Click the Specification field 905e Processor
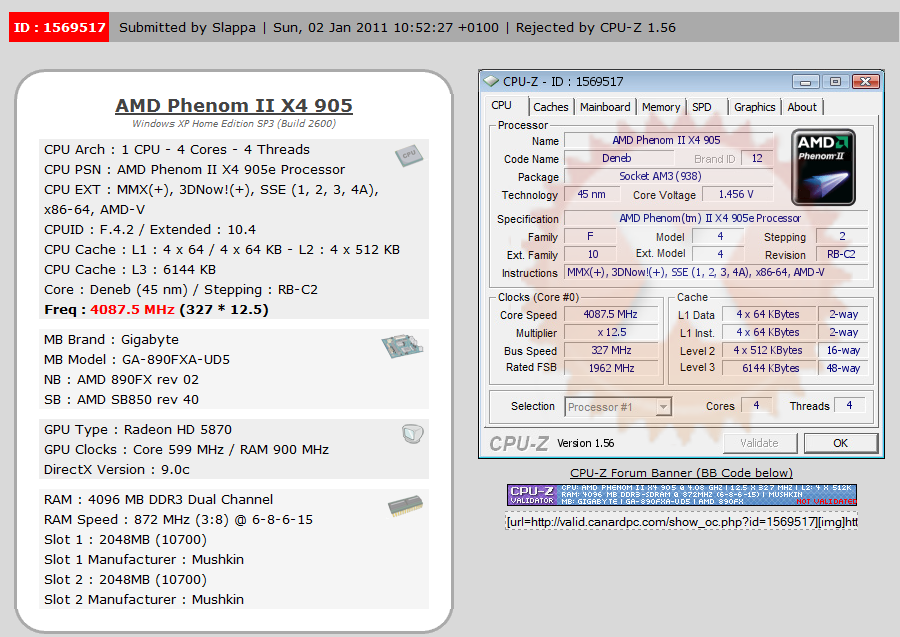The image size is (900, 637). [715, 218]
